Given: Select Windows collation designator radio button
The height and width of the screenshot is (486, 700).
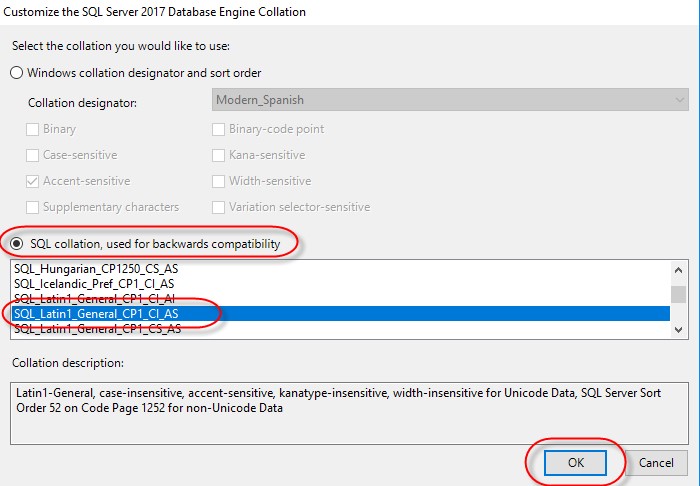Looking at the screenshot, I should click(x=17, y=72).
